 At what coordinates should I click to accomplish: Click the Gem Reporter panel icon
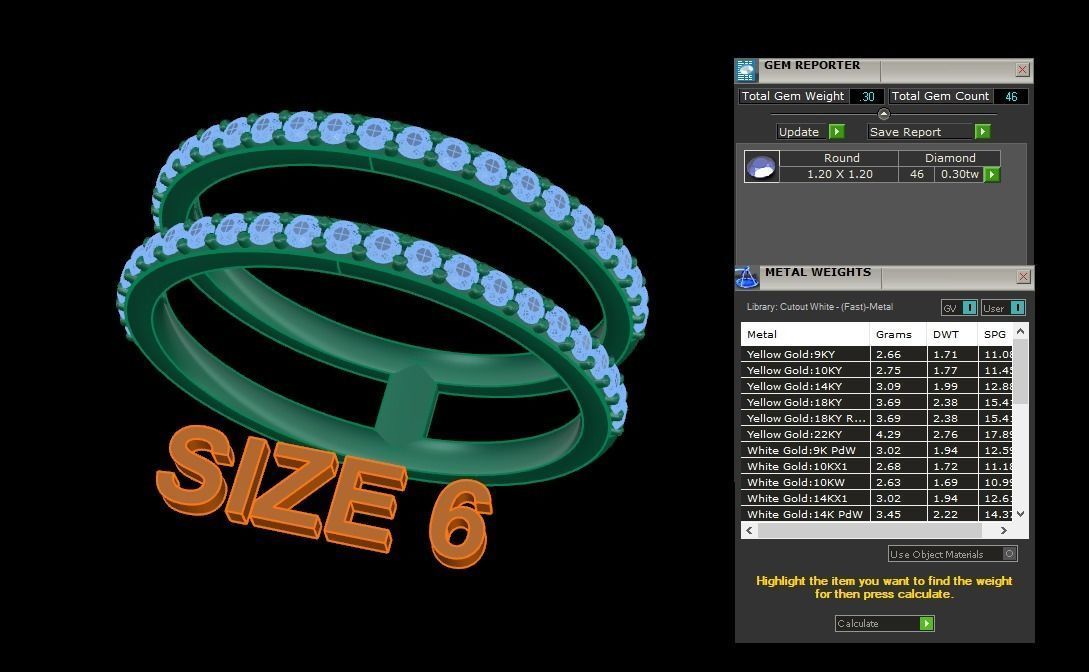tap(746, 70)
